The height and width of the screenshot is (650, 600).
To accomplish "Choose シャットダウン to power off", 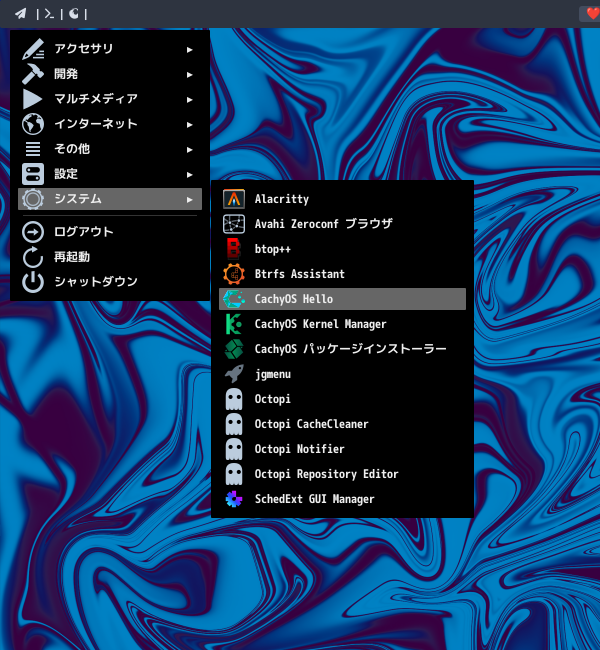I will tap(110, 282).
